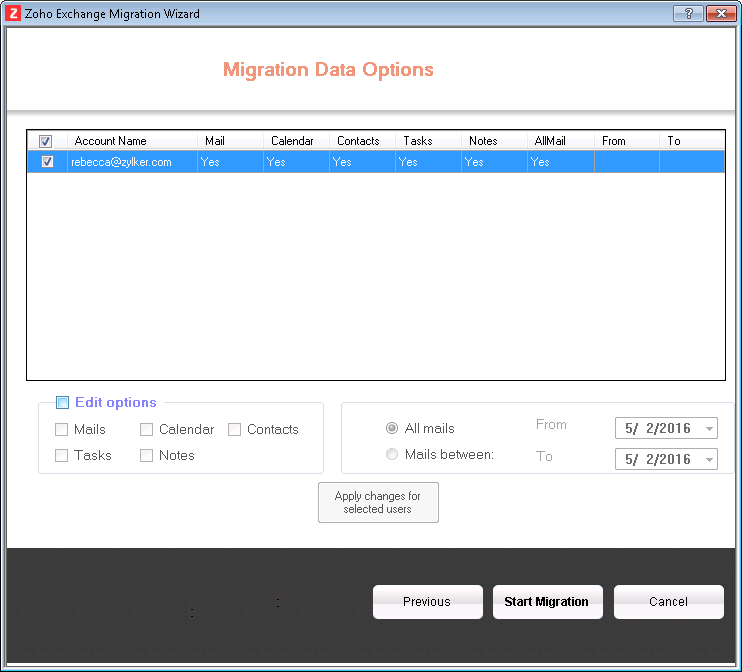This screenshot has width=742, height=672.
Task: Click the Zoho logo icon in title bar
Action: (14, 14)
